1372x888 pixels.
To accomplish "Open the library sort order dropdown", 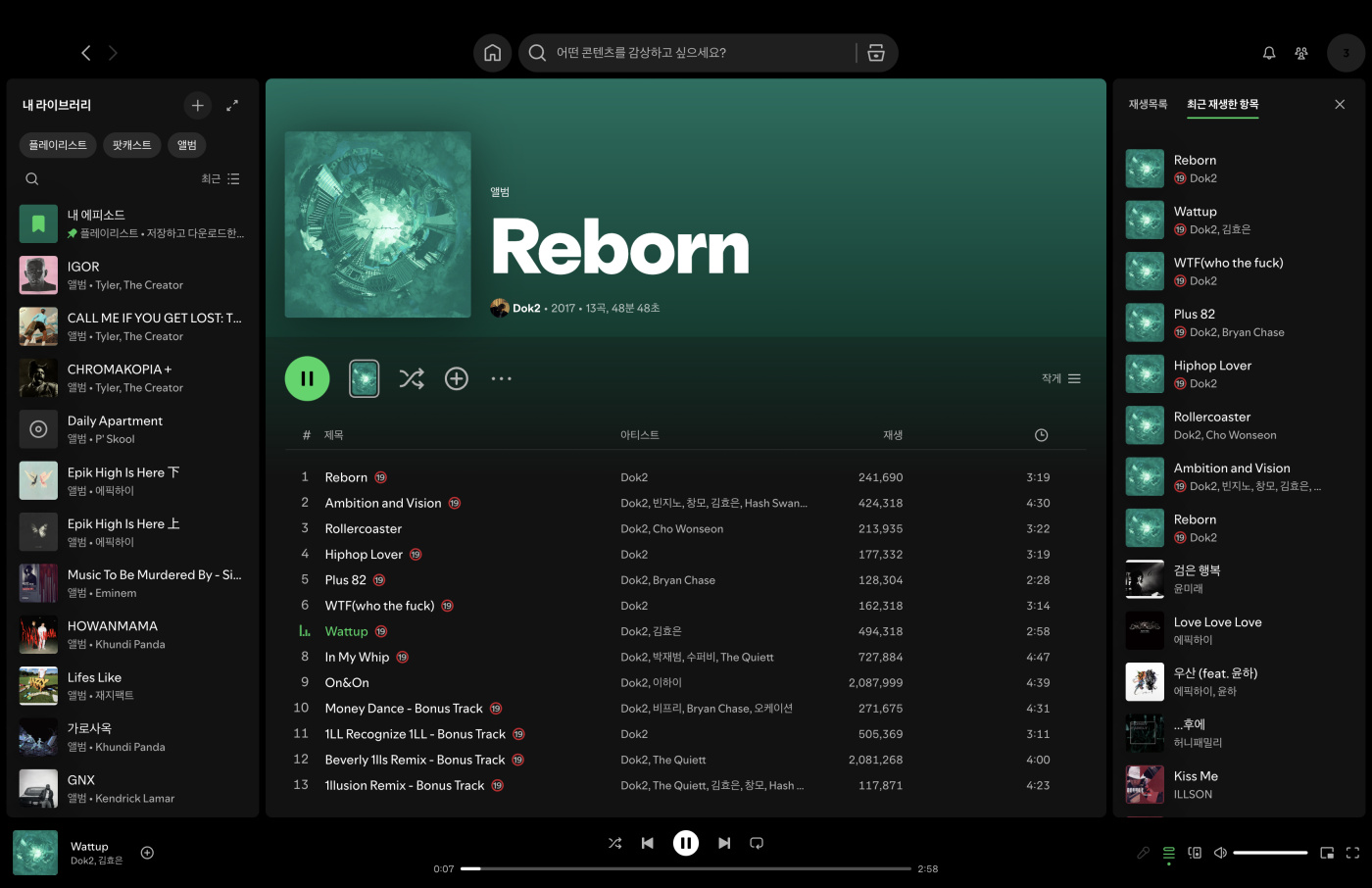I will [x=220, y=179].
